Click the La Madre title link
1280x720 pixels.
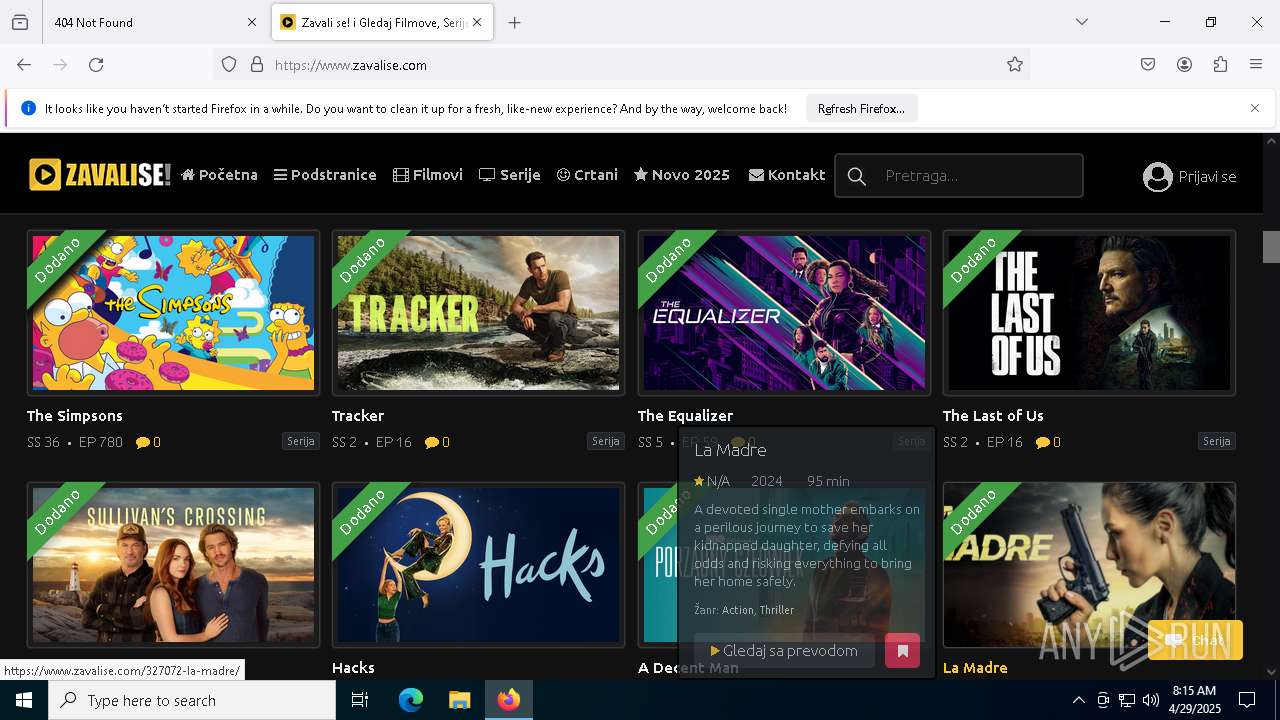pyautogui.click(x=975, y=668)
